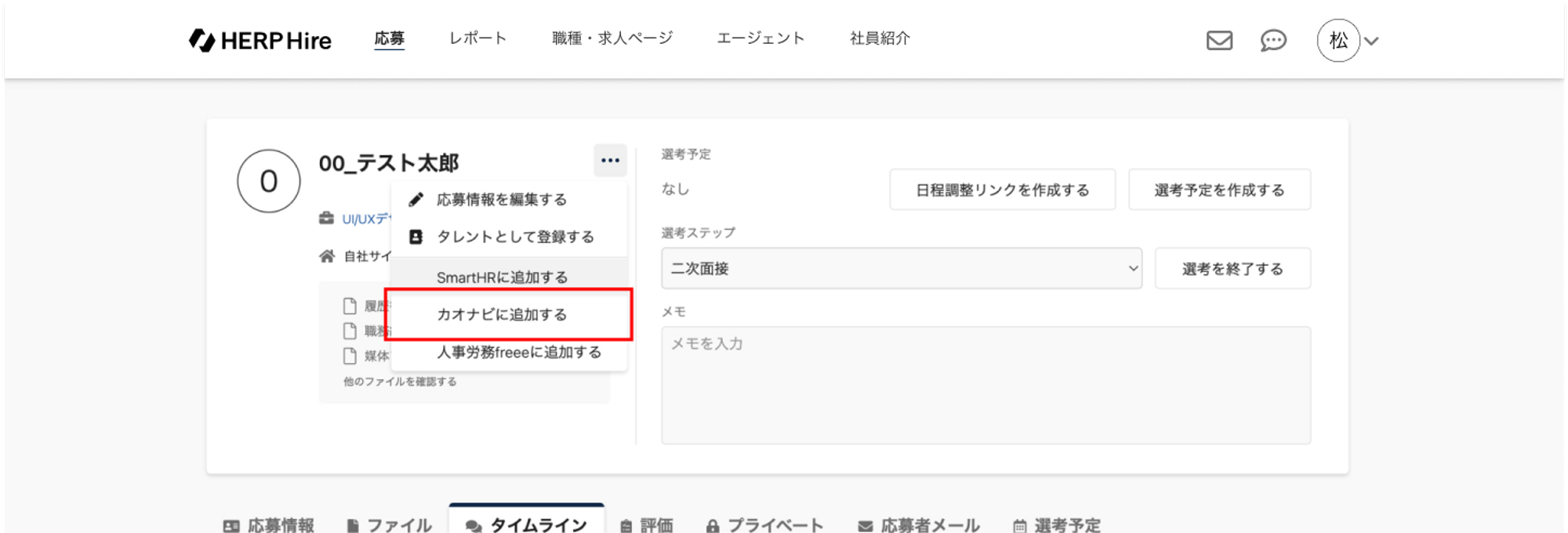This screenshot has width=1568, height=533.
Task: Switch to the 応募情報 tab
Action: tap(269, 525)
